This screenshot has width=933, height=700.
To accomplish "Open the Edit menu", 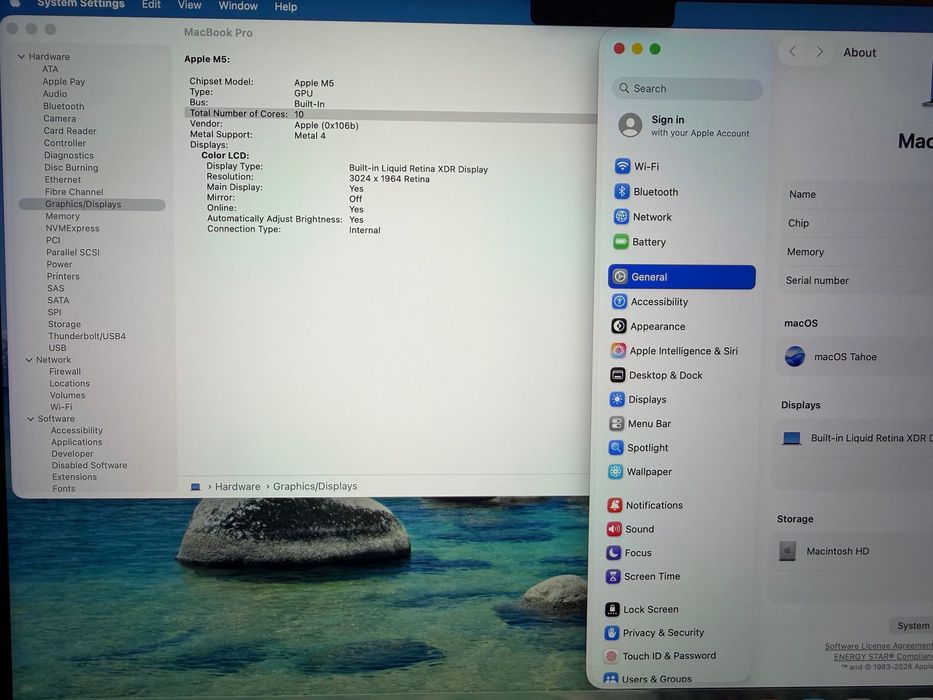I will (x=151, y=5).
